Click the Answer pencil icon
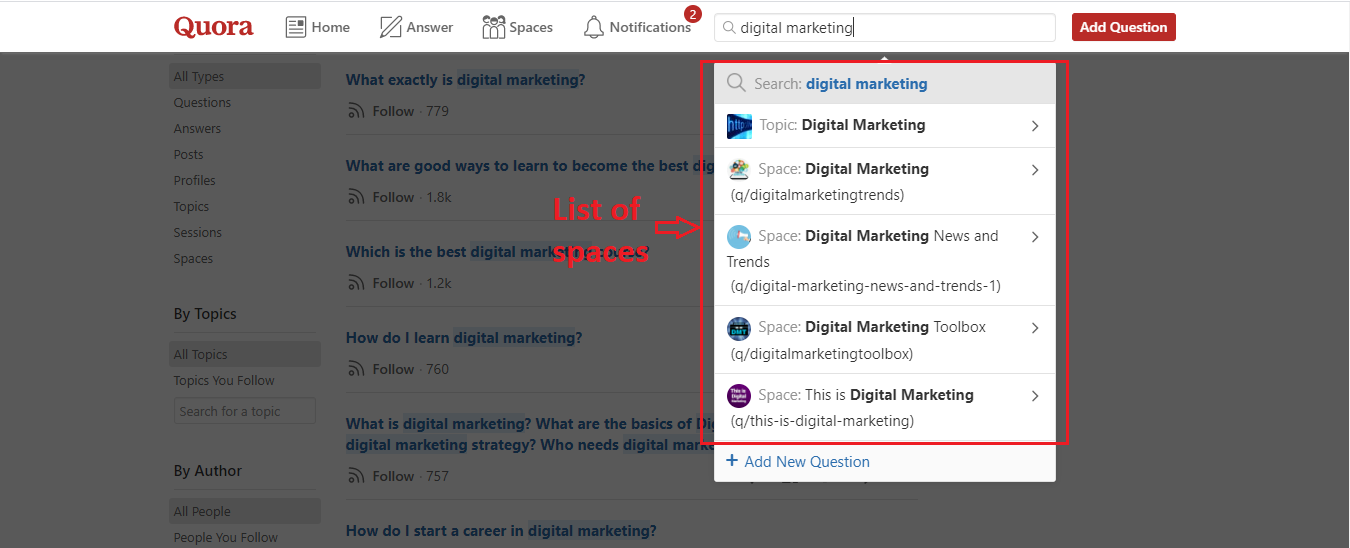 pyautogui.click(x=391, y=27)
